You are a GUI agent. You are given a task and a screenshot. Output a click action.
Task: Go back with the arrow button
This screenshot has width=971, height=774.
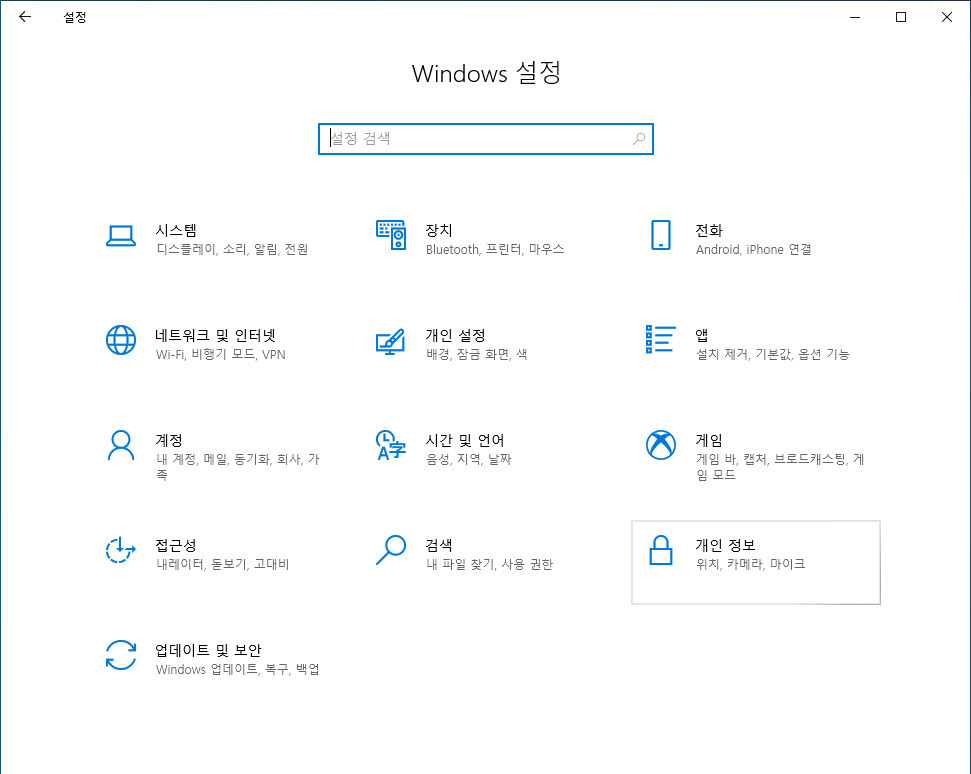tap(25, 17)
